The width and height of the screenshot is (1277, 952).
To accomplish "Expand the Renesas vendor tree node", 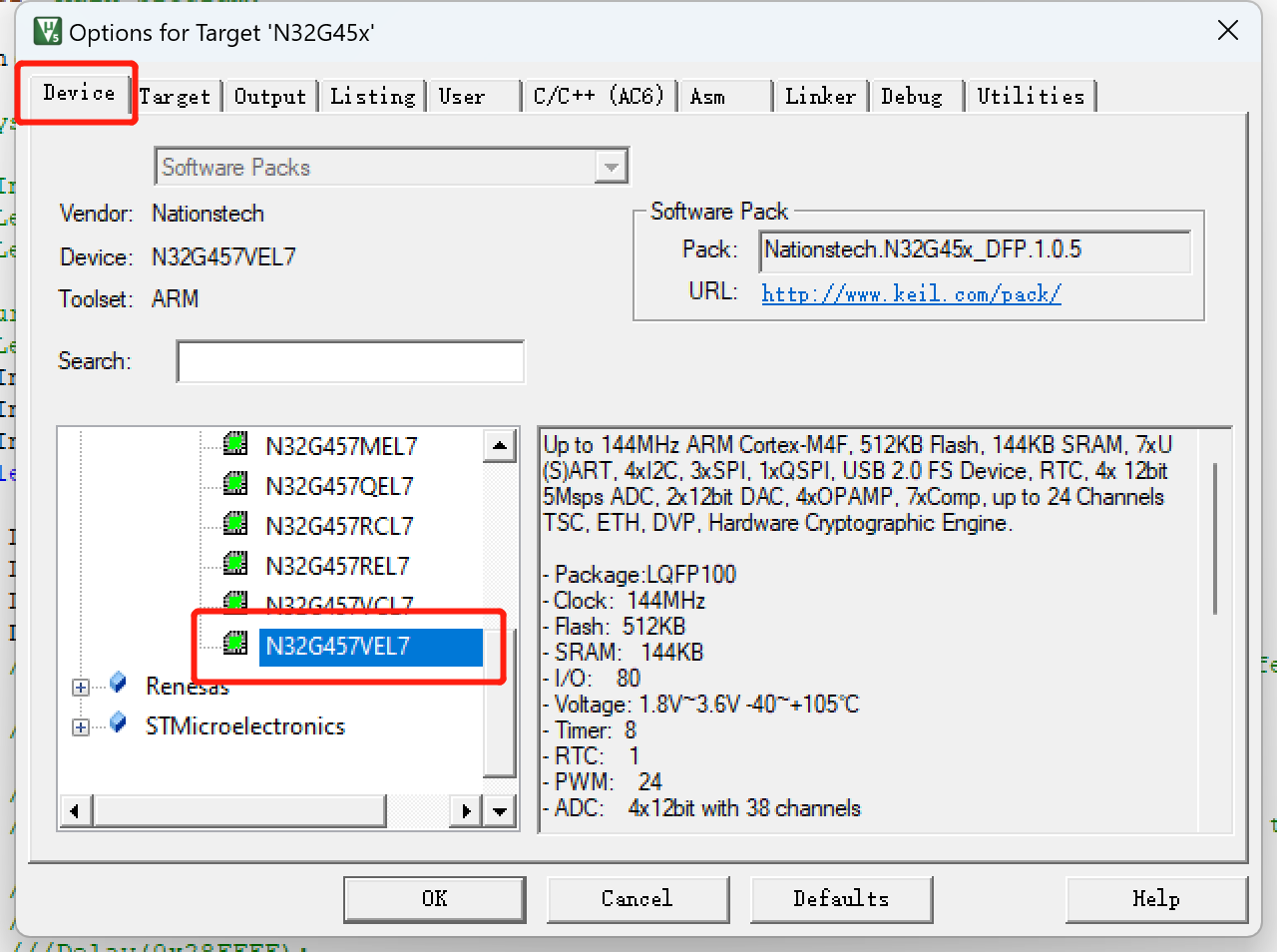I will pyautogui.click(x=81, y=688).
